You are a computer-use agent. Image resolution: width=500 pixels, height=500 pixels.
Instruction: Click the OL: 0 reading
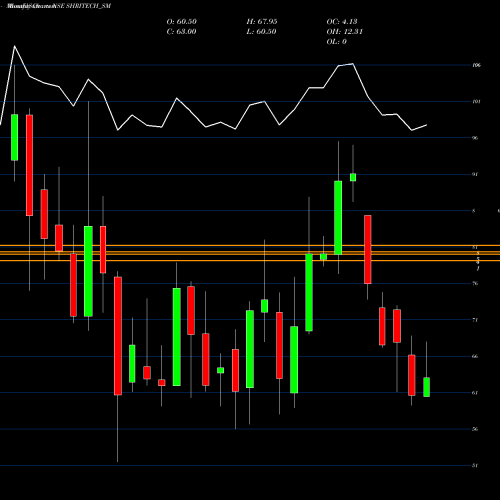(336, 42)
